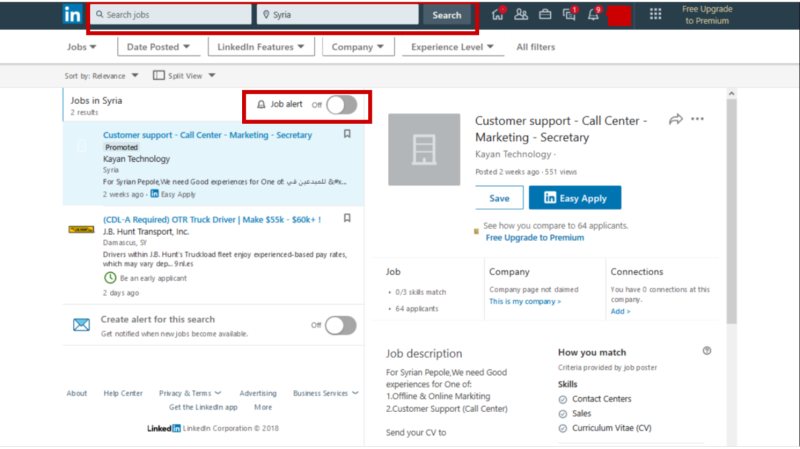Bookmark the Customer support job listing
Image resolution: width=800 pixels, height=449 pixels.
(347, 134)
